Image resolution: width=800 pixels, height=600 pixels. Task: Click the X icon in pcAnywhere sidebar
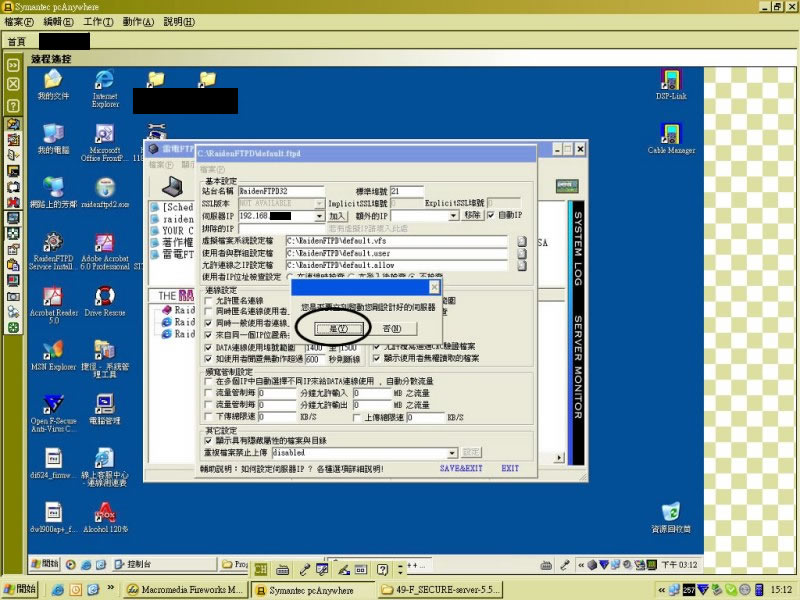[x=13, y=84]
